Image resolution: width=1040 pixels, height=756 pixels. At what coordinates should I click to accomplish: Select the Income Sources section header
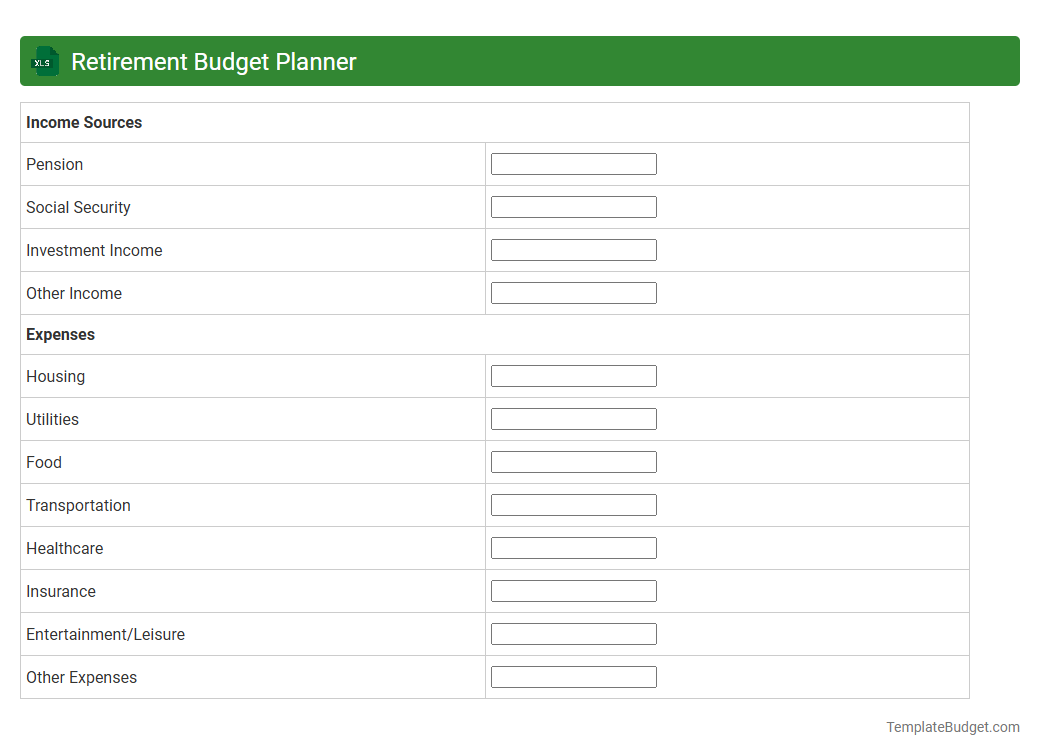pos(84,122)
